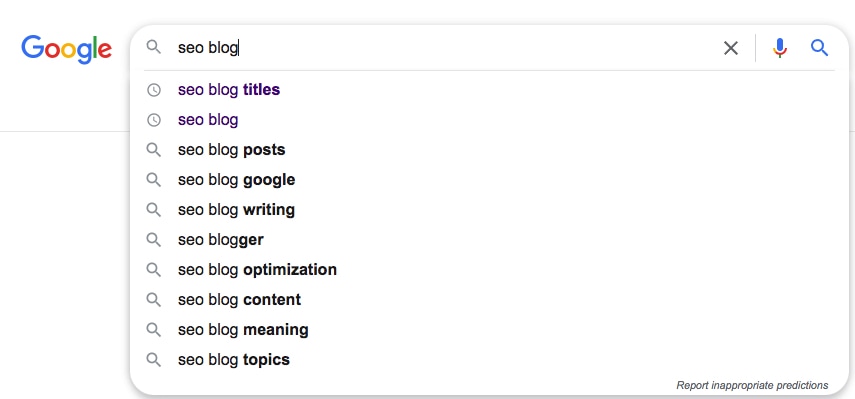Screen dimensions: 855x399
Task: Click the history clock icon beside 'seo blog'
Action: point(154,120)
